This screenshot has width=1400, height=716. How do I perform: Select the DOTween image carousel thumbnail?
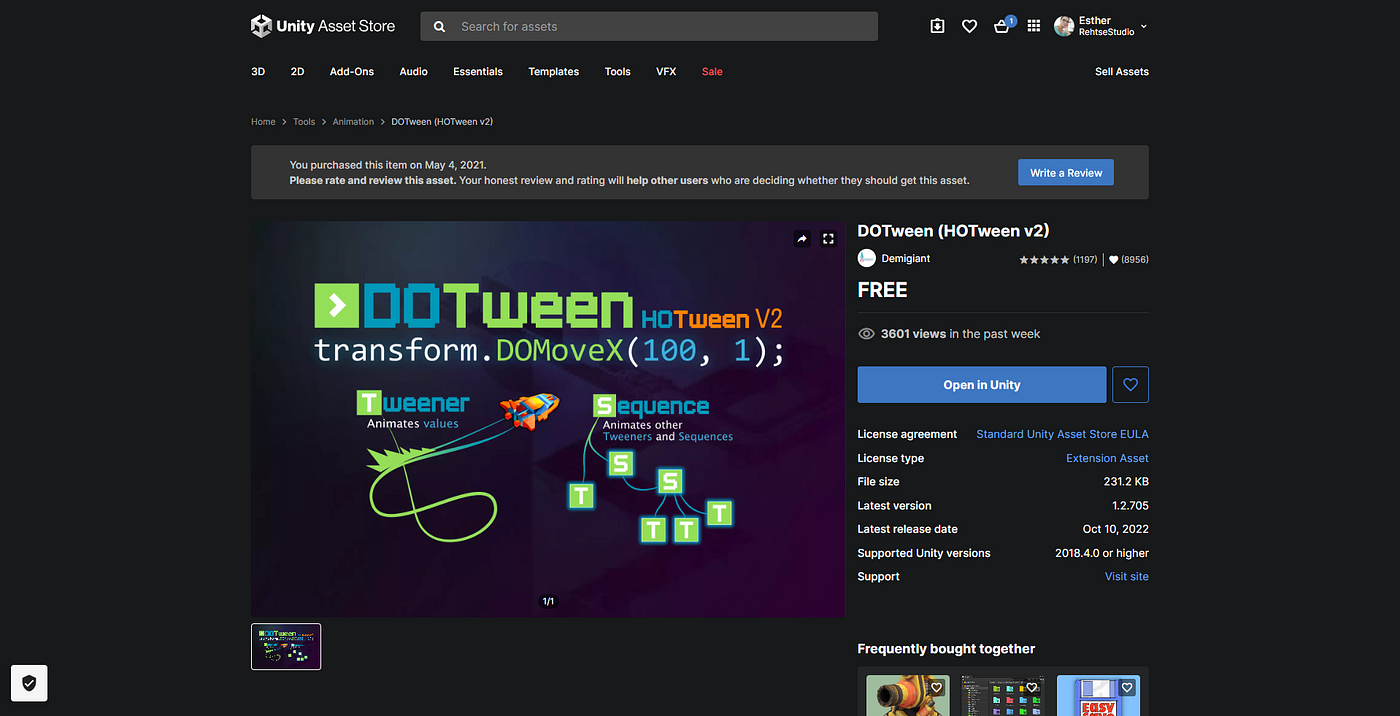click(x=286, y=646)
